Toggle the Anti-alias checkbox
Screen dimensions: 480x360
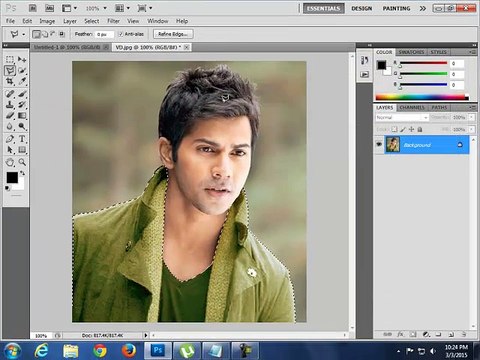(121, 34)
